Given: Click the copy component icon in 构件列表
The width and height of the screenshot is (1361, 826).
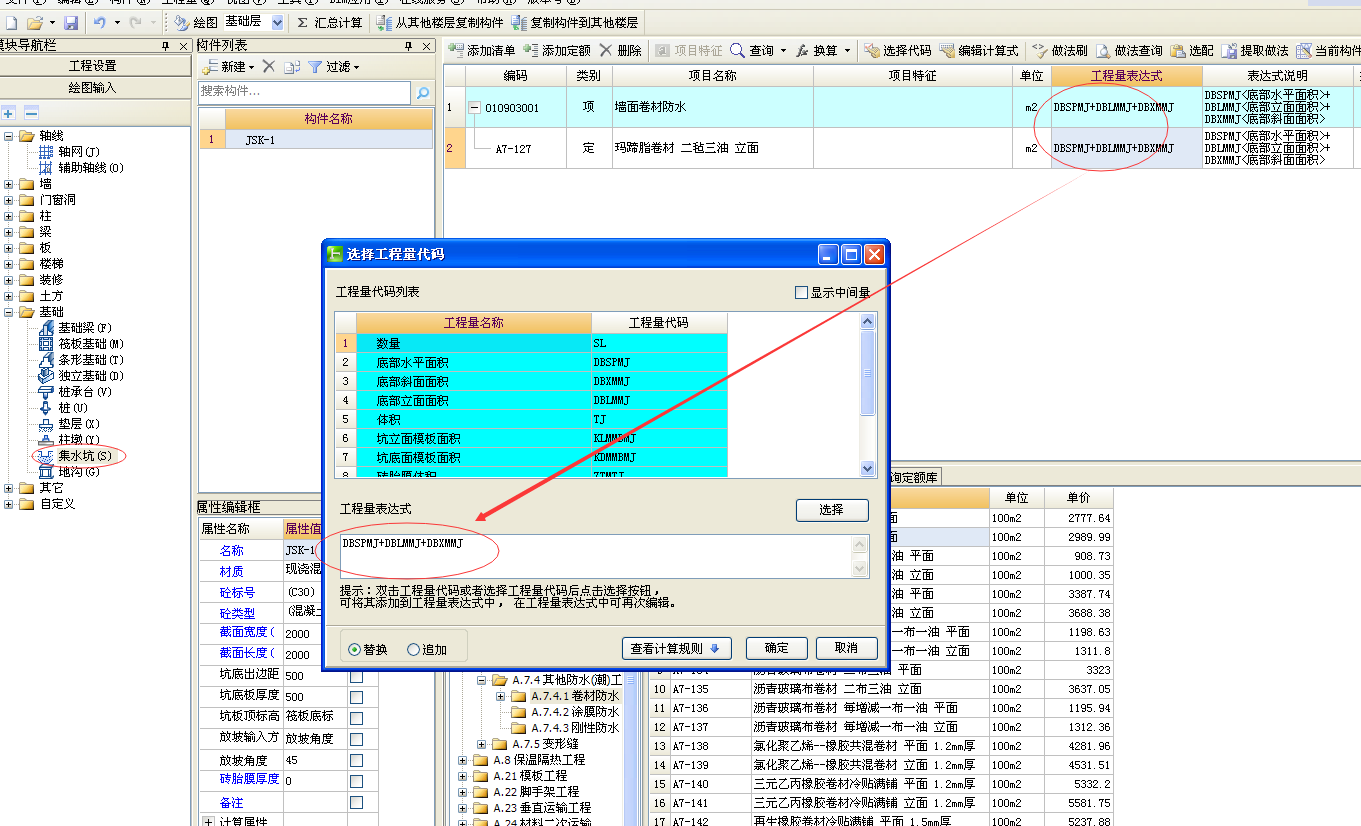Looking at the screenshot, I should click(x=291, y=67).
